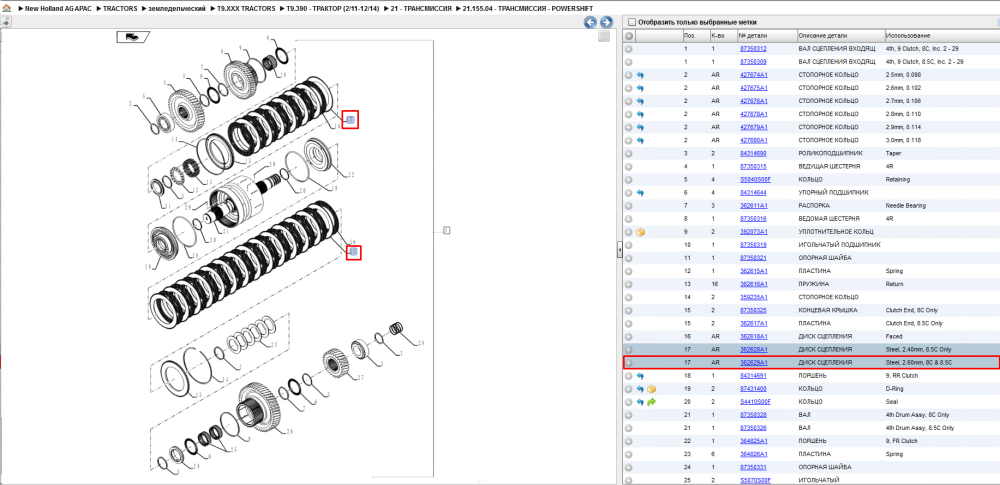Click blue arrow icon for part S4410500F
The image size is (1000, 485).
(x=640, y=402)
